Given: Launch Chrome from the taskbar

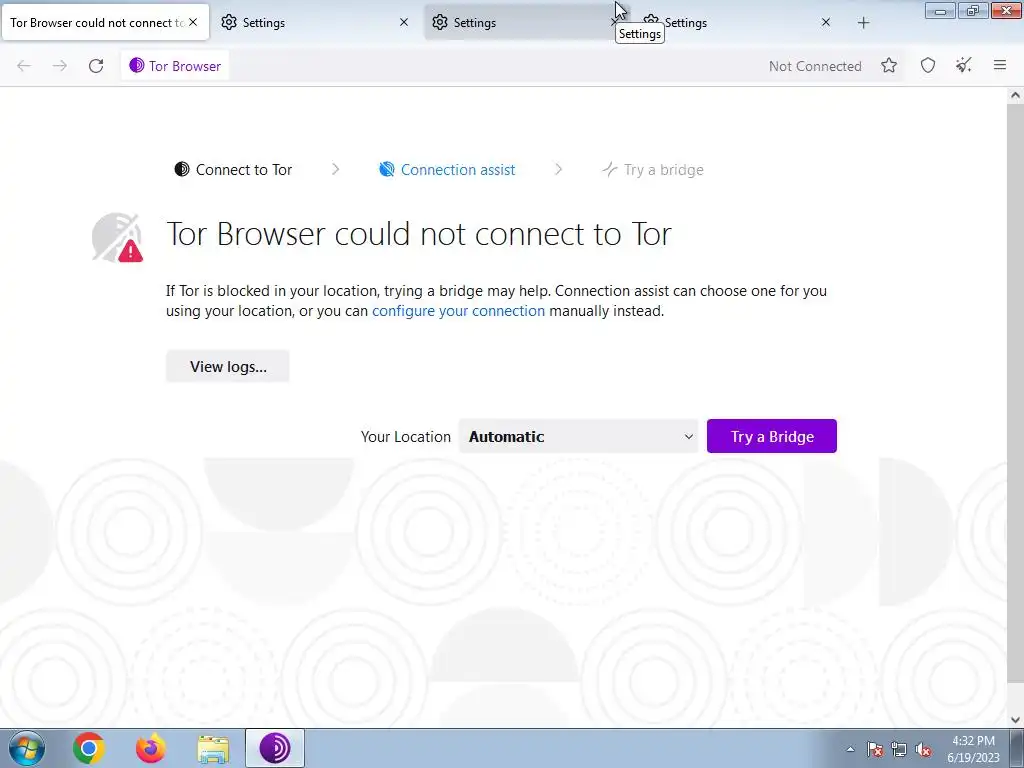Looking at the screenshot, I should point(89,748).
